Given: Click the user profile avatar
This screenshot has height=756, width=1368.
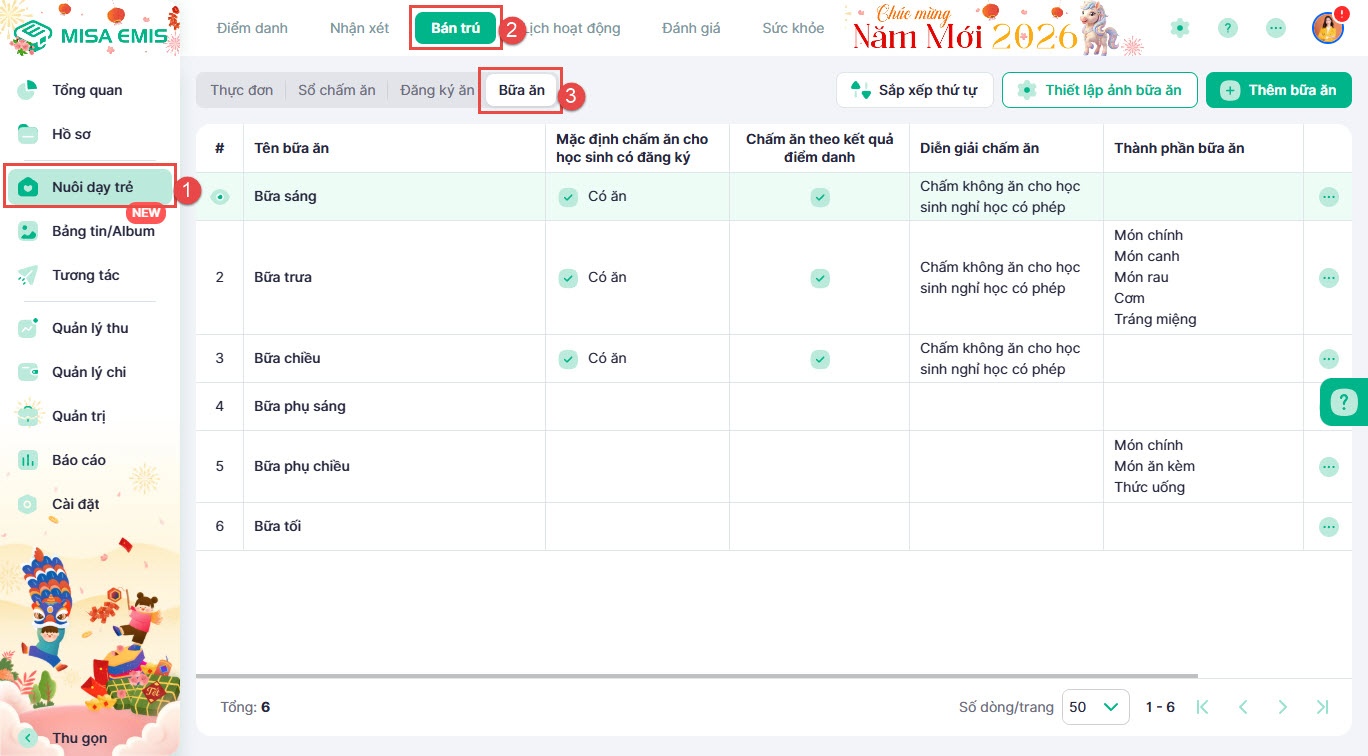Looking at the screenshot, I should point(1327,28).
